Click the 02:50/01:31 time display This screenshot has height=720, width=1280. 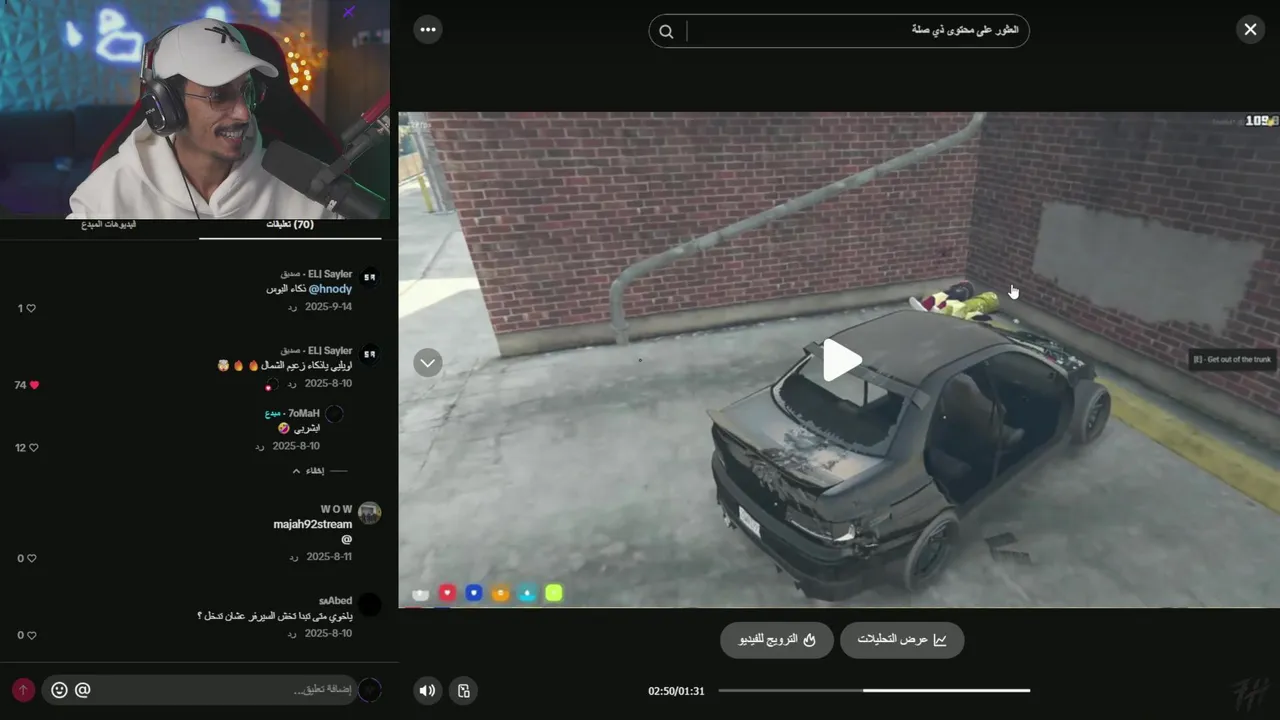pos(676,691)
